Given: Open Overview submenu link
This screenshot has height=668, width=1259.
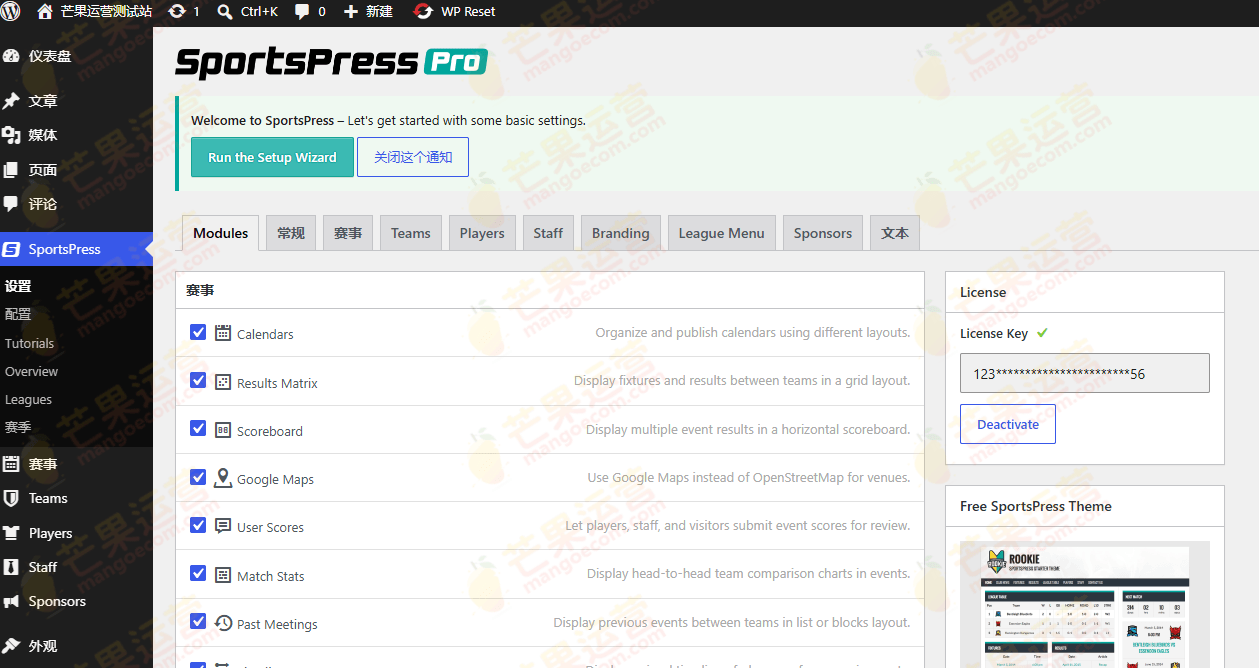Looking at the screenshot, I should click(32, 371).
